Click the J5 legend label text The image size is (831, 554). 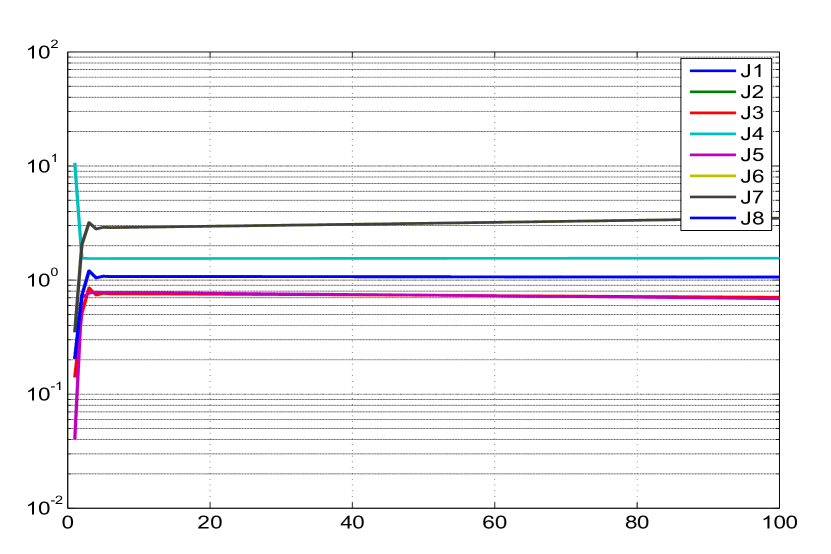click(x=752, y=155)
